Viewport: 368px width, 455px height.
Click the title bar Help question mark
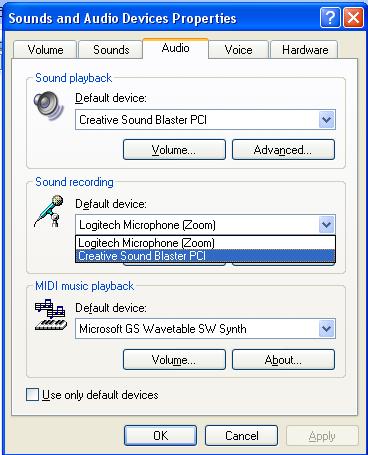330,18
